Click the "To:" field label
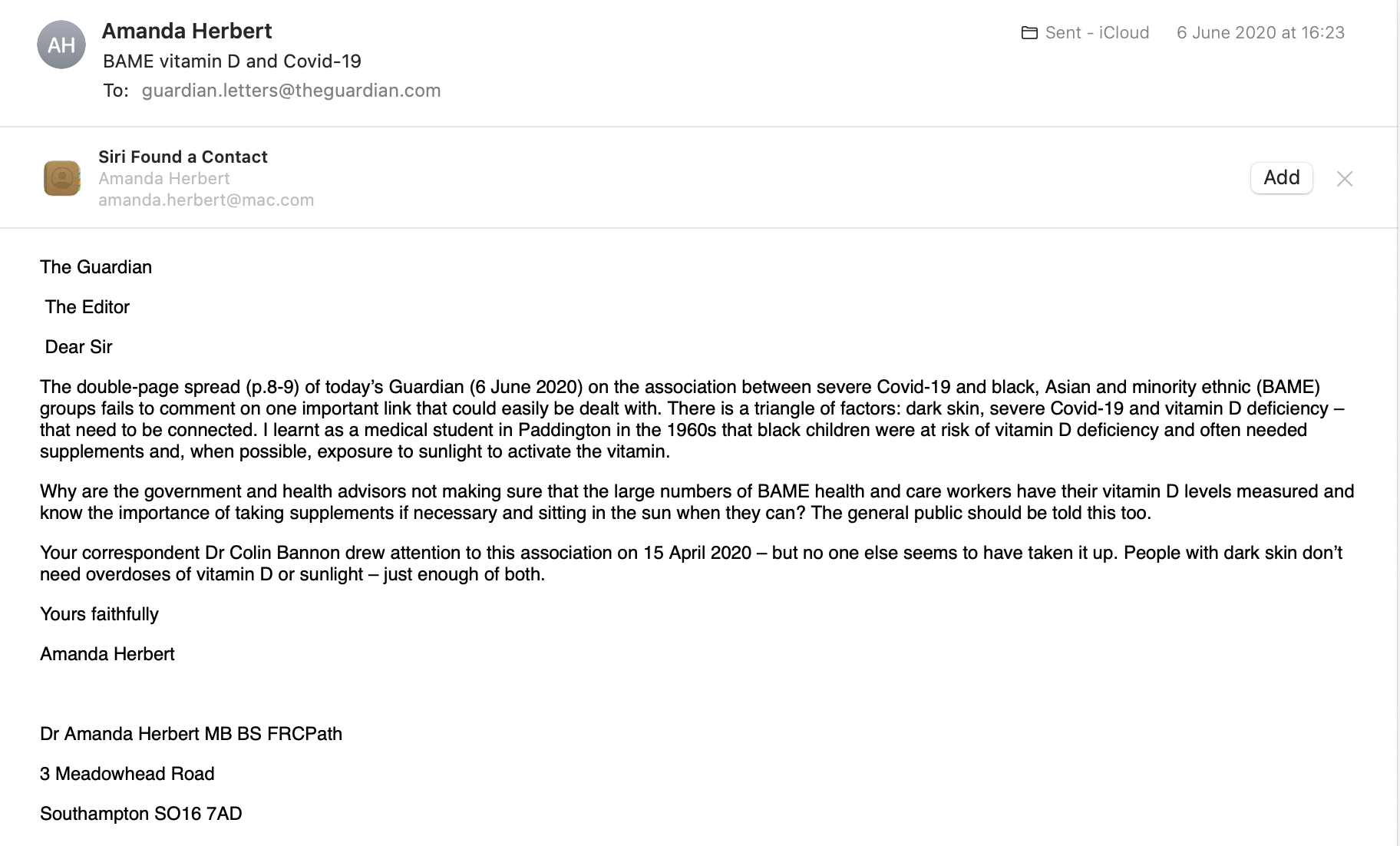Viewport: 1400px width, 846px height. click(116, 91)
